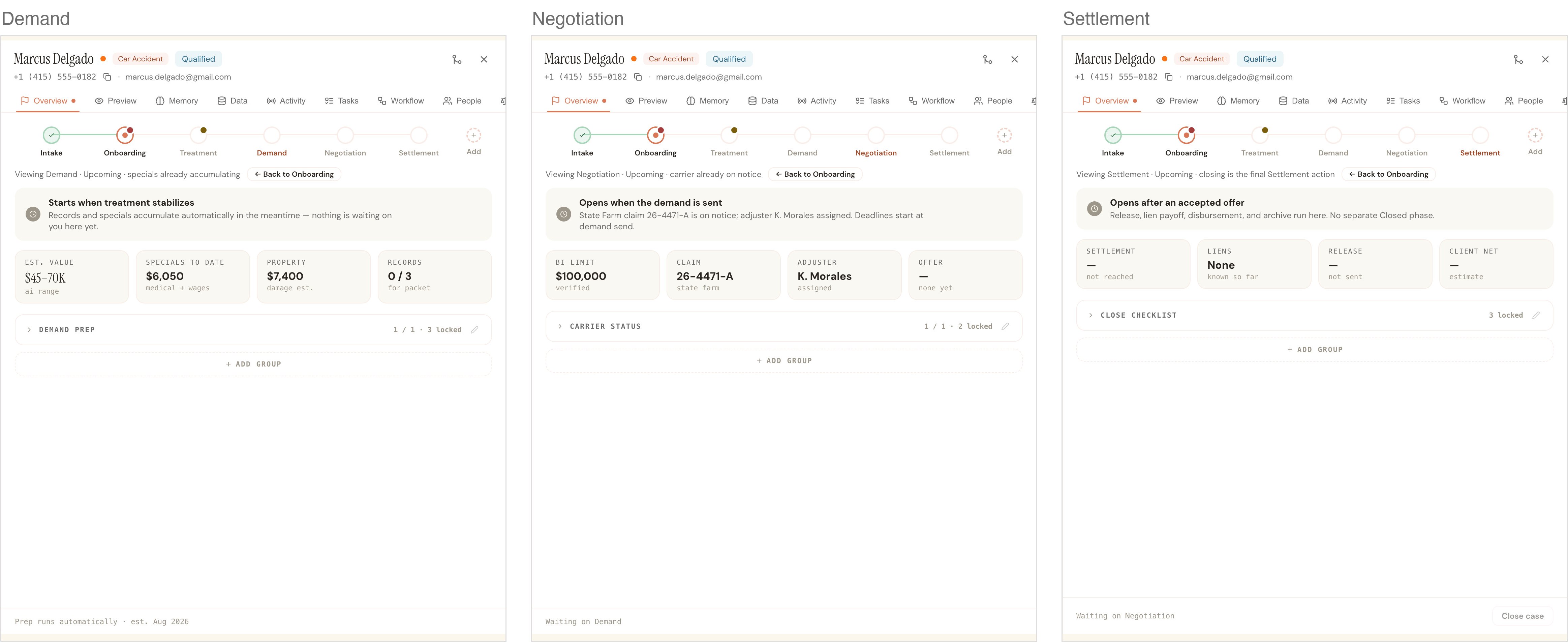Click Qualified badge in Settlement panel
1568x642 pixels.
coord(1260,59)
